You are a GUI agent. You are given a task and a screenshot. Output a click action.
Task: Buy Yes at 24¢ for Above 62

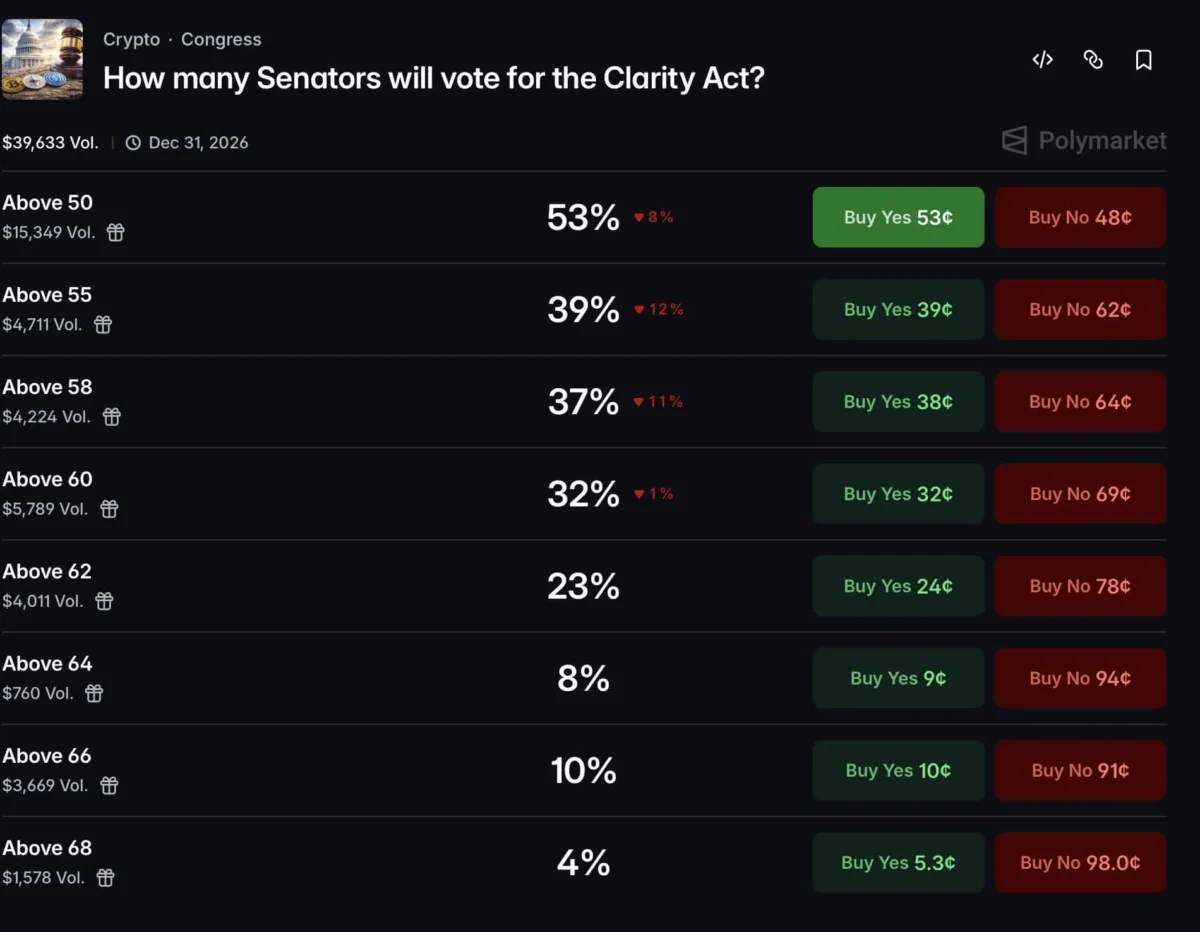click(x=898, y=586)
